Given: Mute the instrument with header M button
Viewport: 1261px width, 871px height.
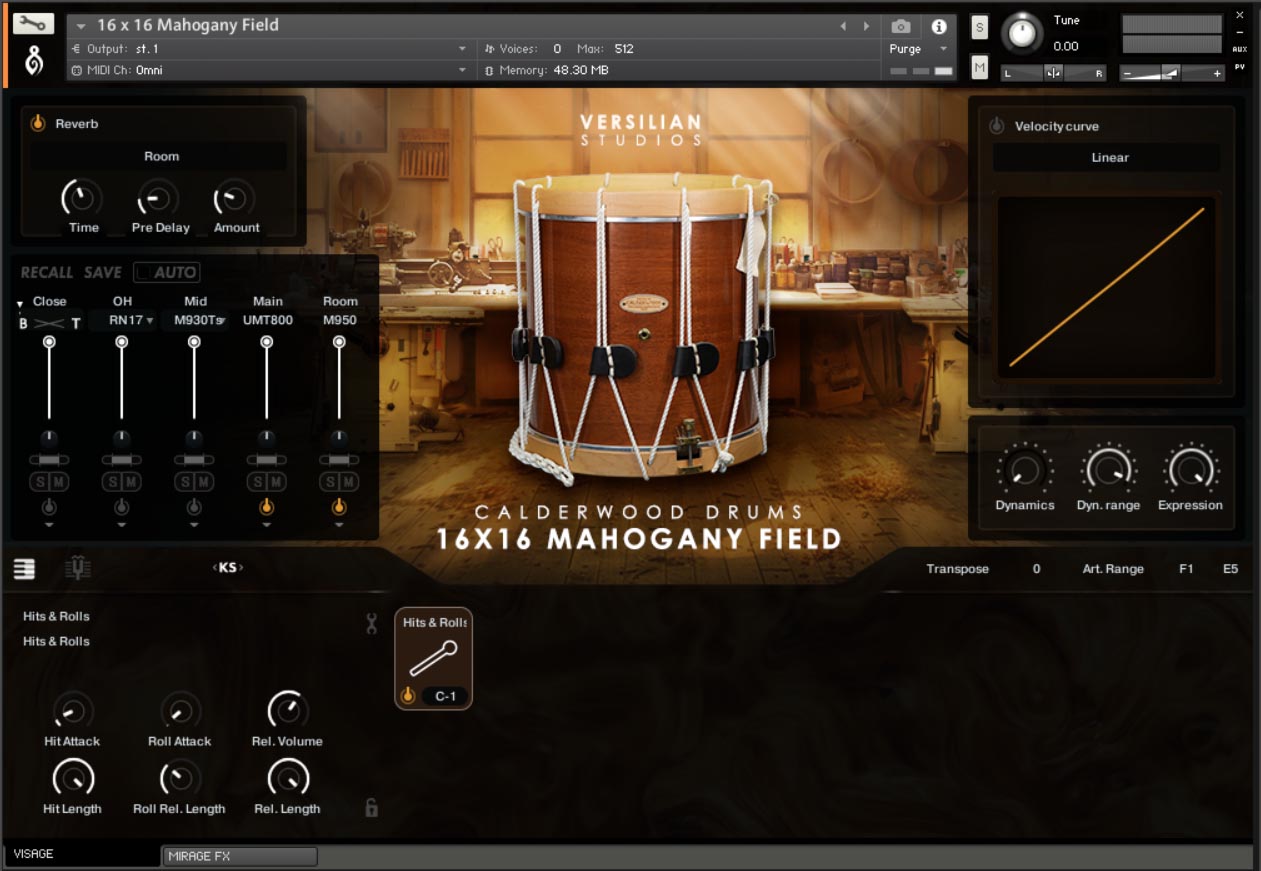Looking at the screenshot, I should pyautogui.click(x=980, y=67).
